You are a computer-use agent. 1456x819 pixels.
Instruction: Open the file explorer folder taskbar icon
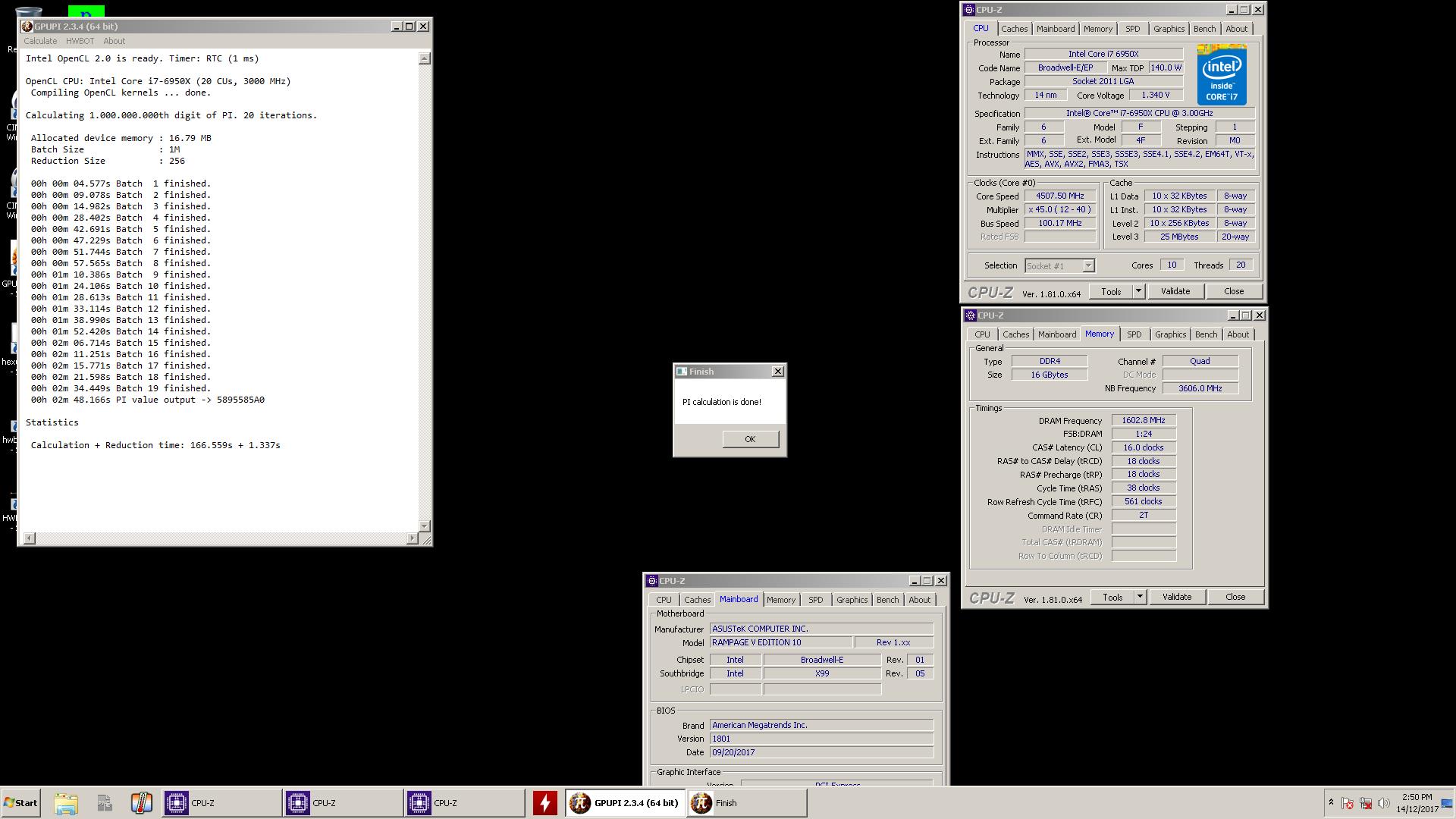[66, 803]
